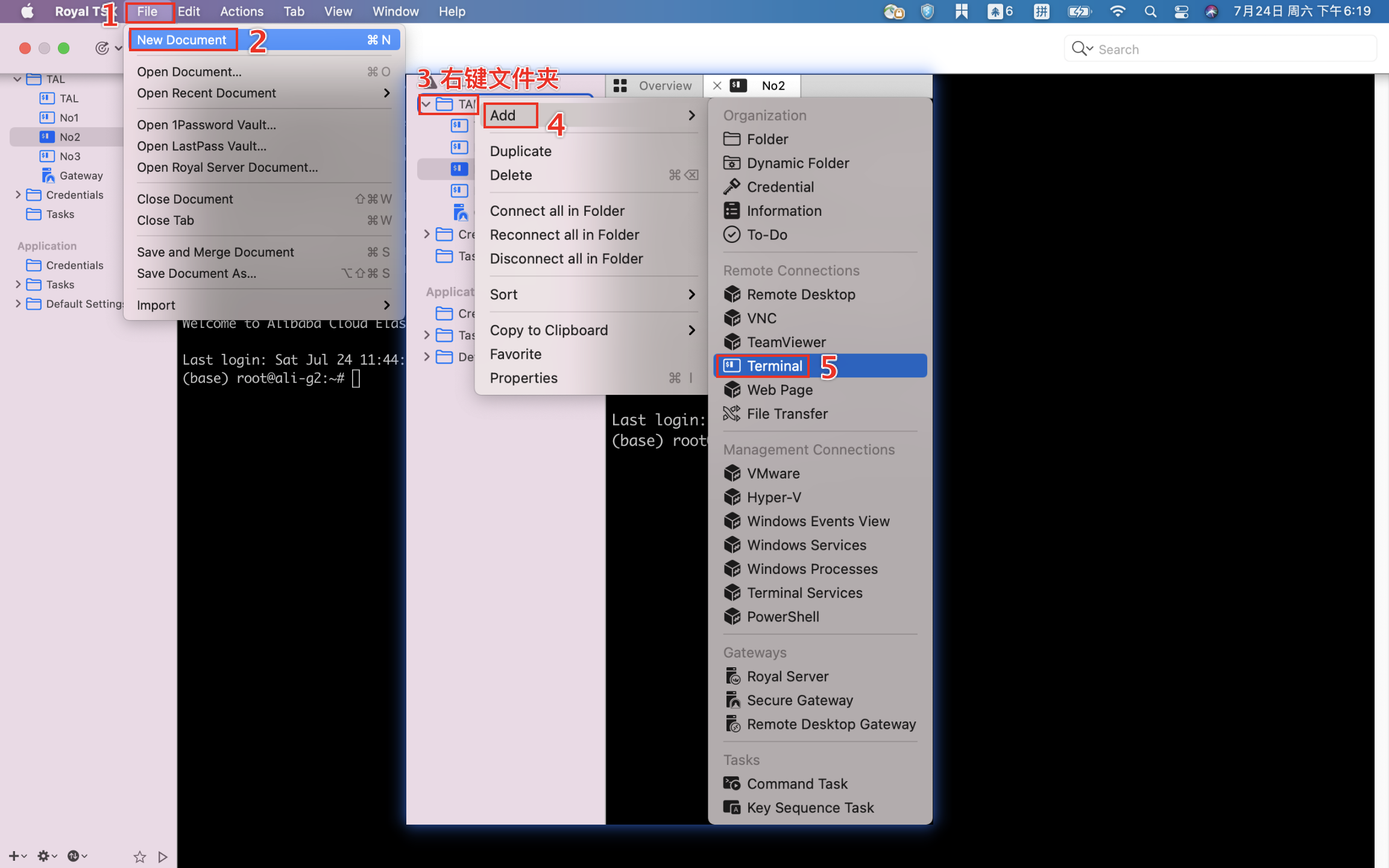Open the Sort submenu
The height and width of the screenshot is (868, 1389).
591,295
